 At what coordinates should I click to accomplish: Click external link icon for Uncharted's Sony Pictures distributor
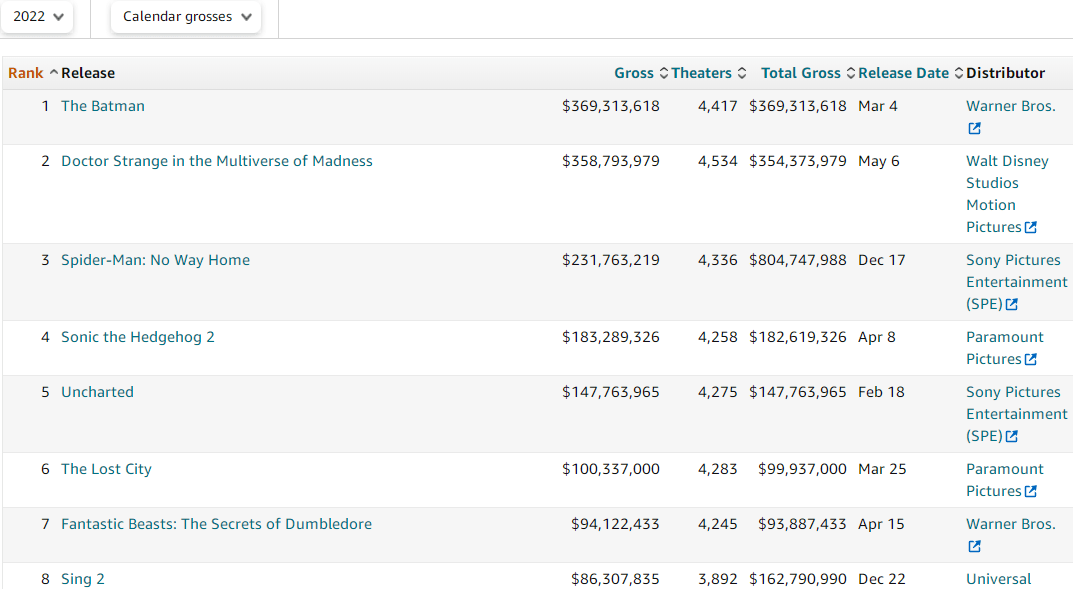pos(1012,437)
